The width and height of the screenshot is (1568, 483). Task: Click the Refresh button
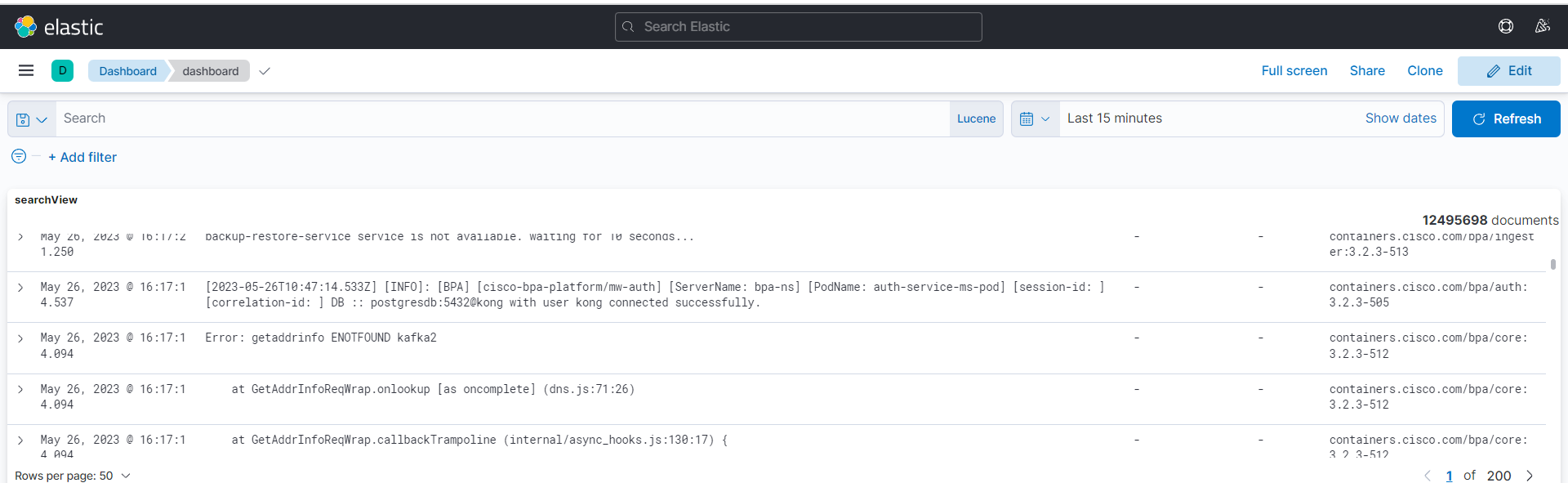(x=1505, y=119)
